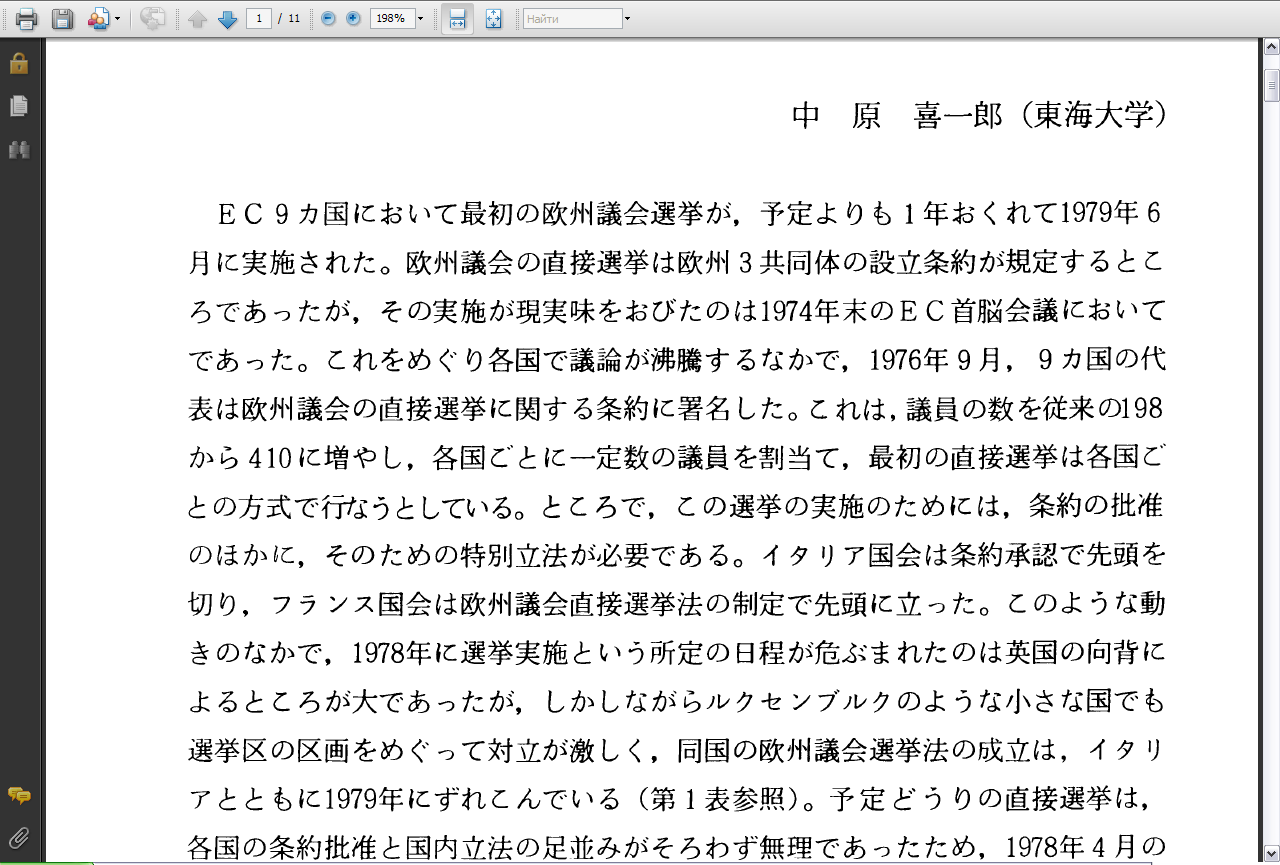Click the current page number field
The width and height of the screenshot is (1280, 865).
tap(259, 19)
